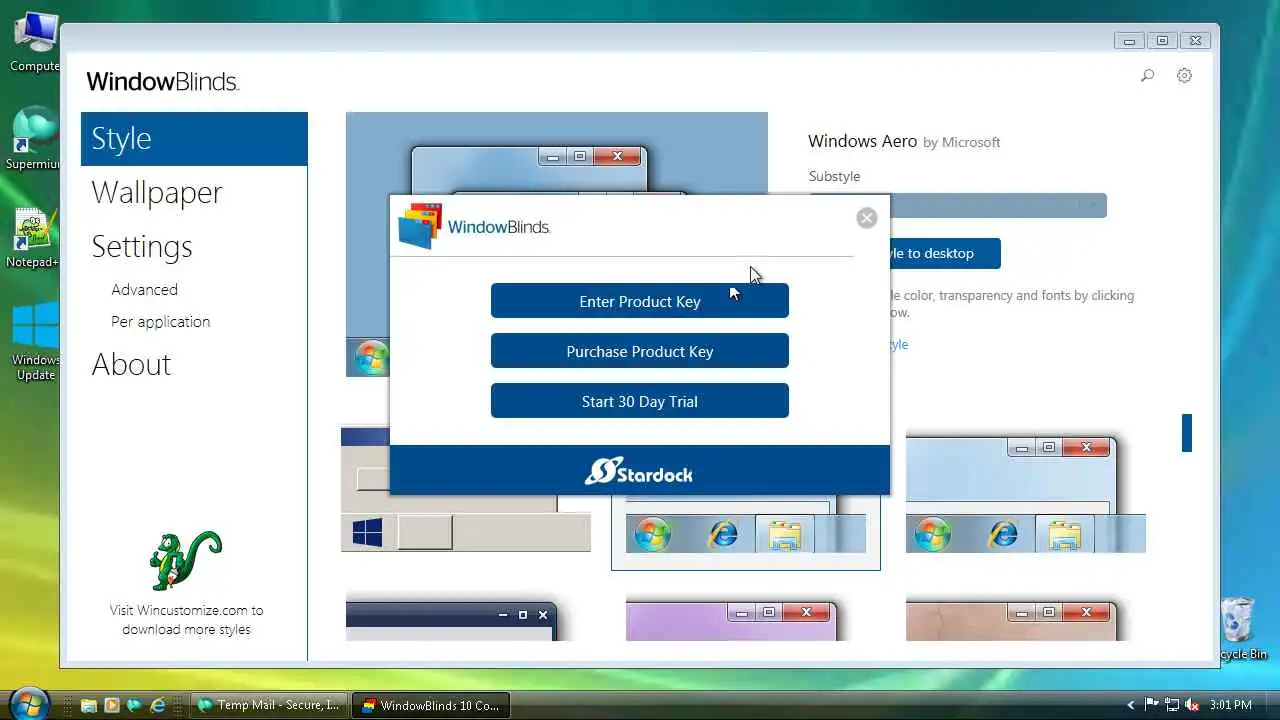Visit Wincustomize.com to download more styles
Image resolution: width=1280 pixels, height=720 pixels.
(x=186, y=619)
